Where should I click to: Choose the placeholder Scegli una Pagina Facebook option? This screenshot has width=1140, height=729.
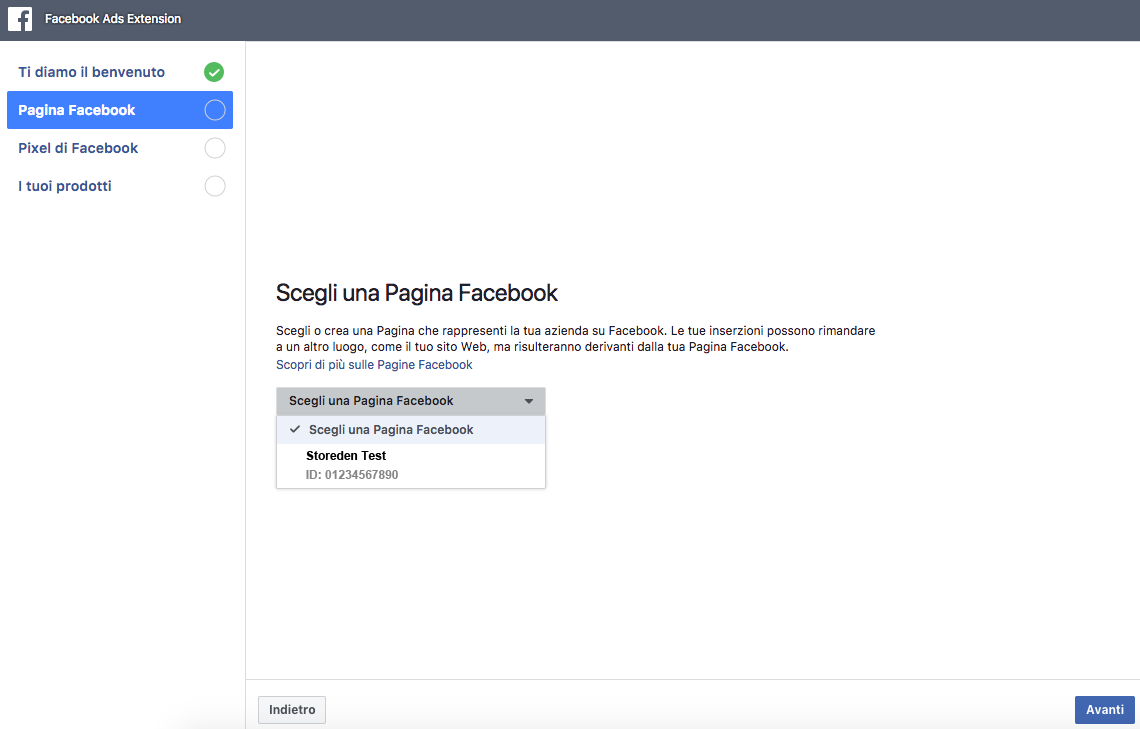391,430
